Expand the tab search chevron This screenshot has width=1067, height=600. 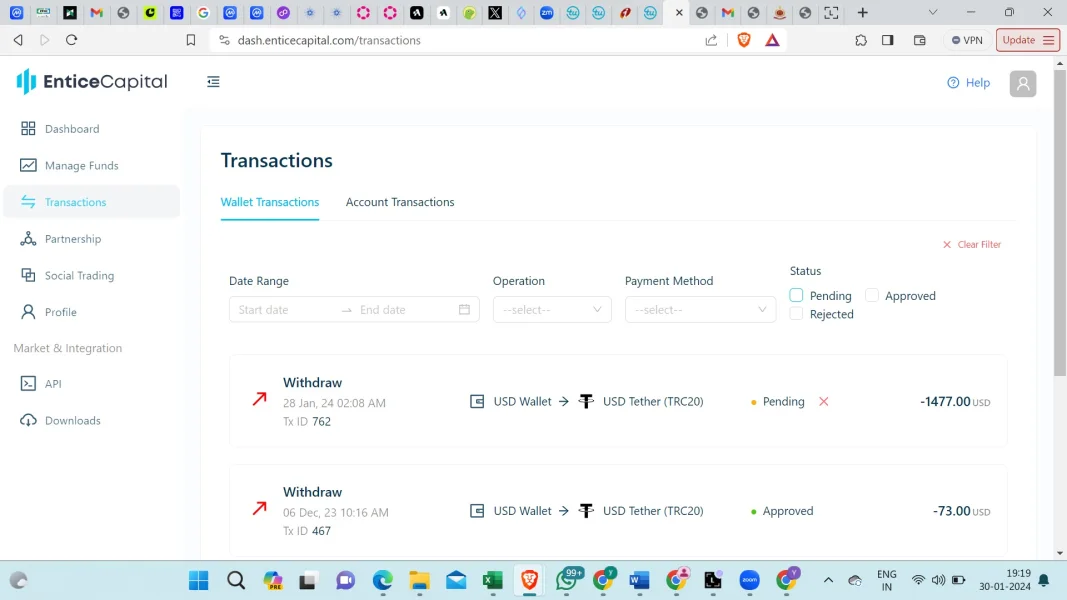click(x=933, y=12)
